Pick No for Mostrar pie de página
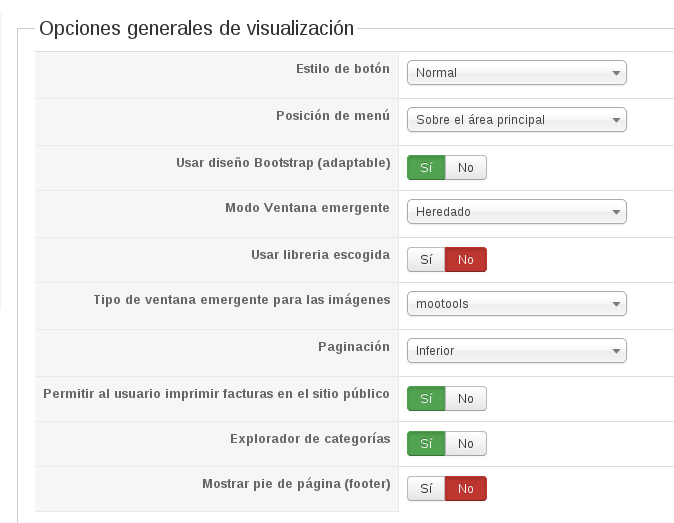 [466, 489]
